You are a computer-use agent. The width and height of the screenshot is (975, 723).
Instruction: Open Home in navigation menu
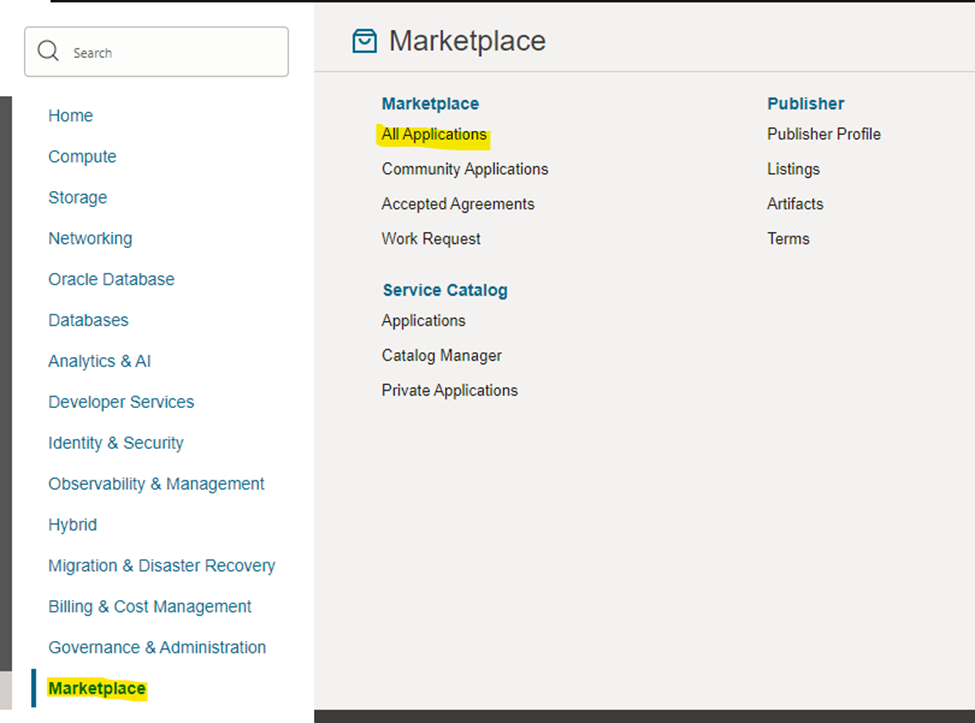[70, 116]
